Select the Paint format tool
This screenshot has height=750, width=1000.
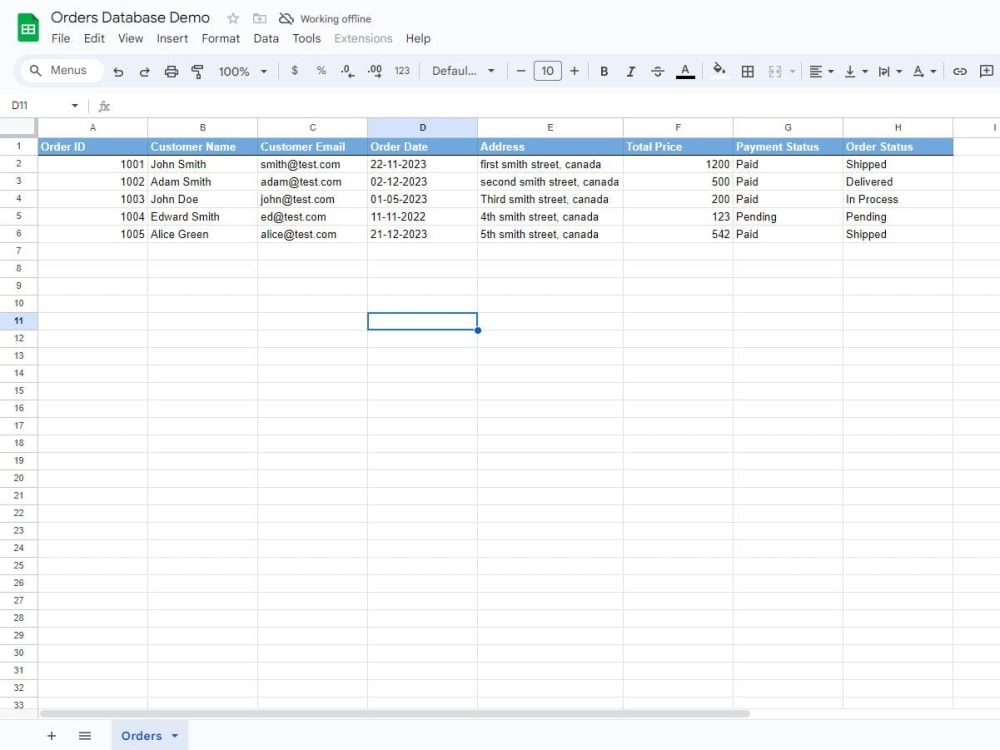[198, 71]
